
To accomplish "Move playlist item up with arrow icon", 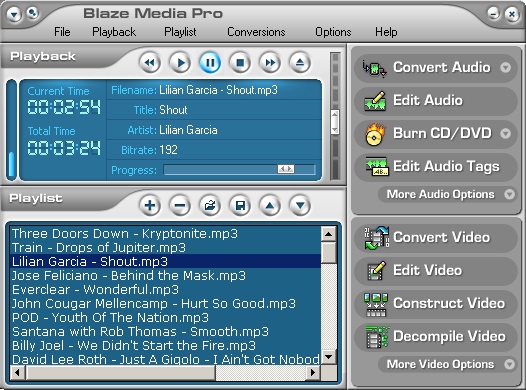I will coord(270,205).
